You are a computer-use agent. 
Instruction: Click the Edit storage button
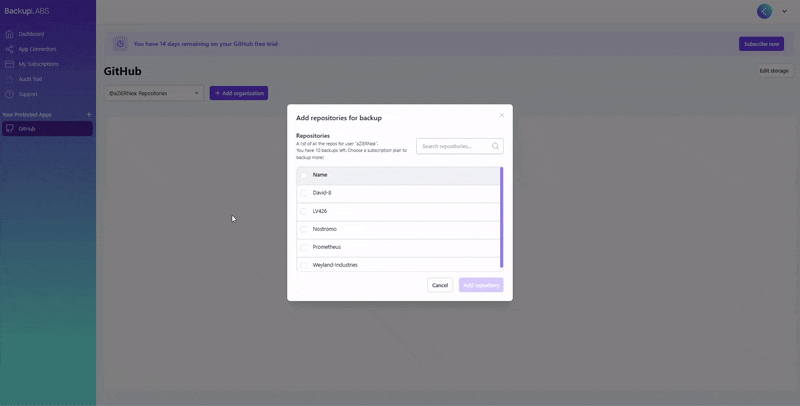[774, 71]
